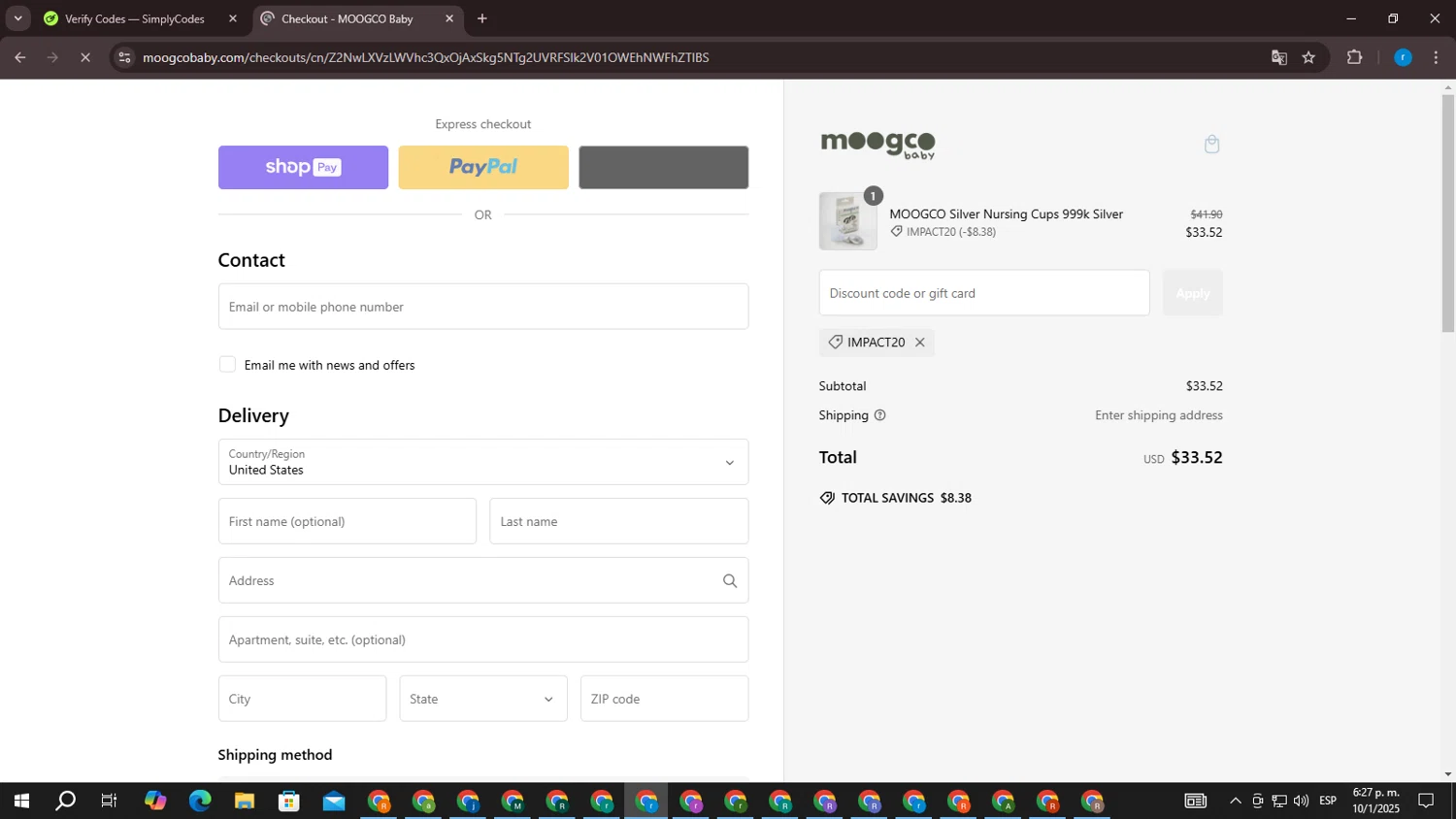Click the ZIP code field
This screenshot has width=1456, height=819.
[x=664, y=699]
